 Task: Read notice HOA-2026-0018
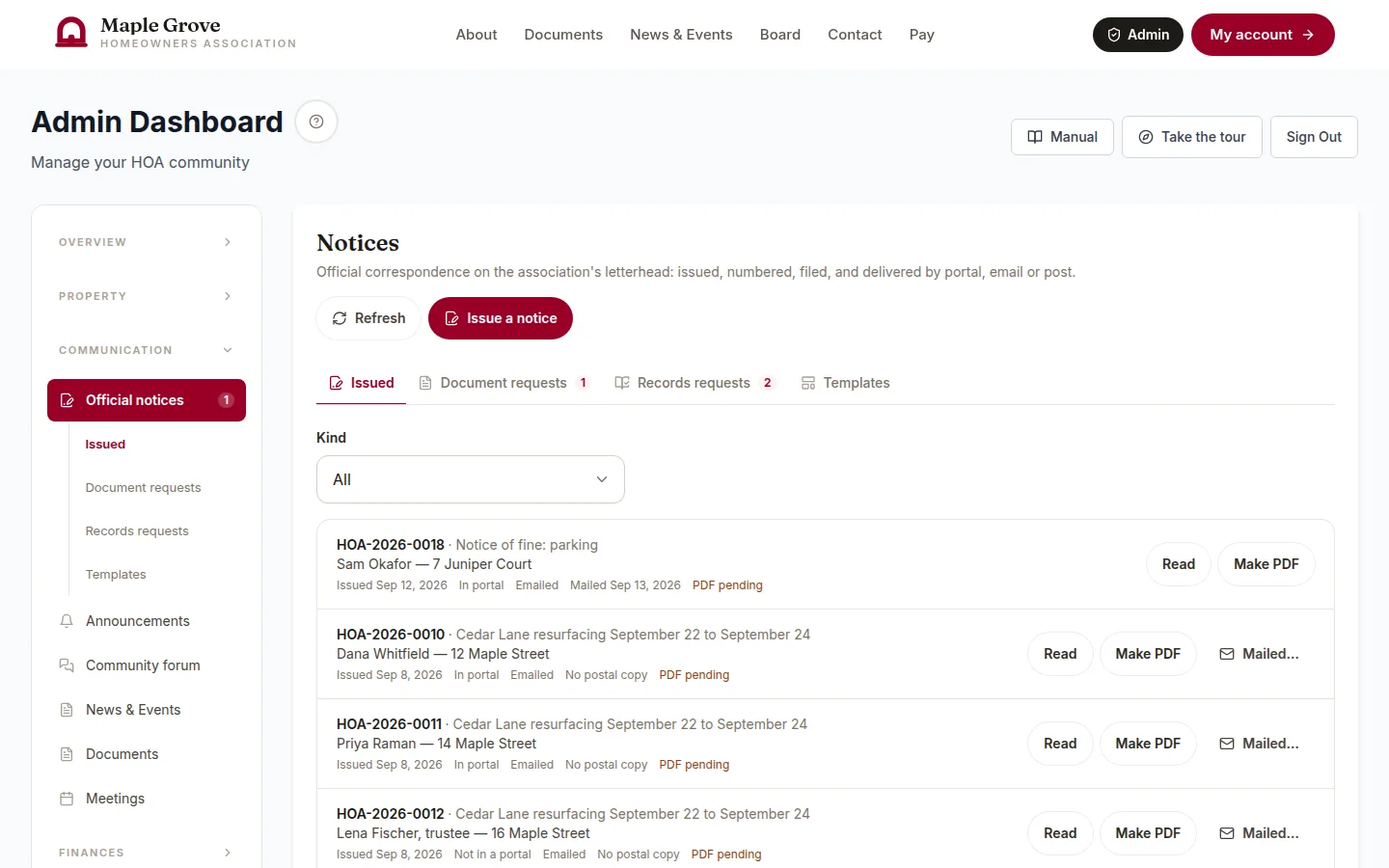tap(1179, 564)
